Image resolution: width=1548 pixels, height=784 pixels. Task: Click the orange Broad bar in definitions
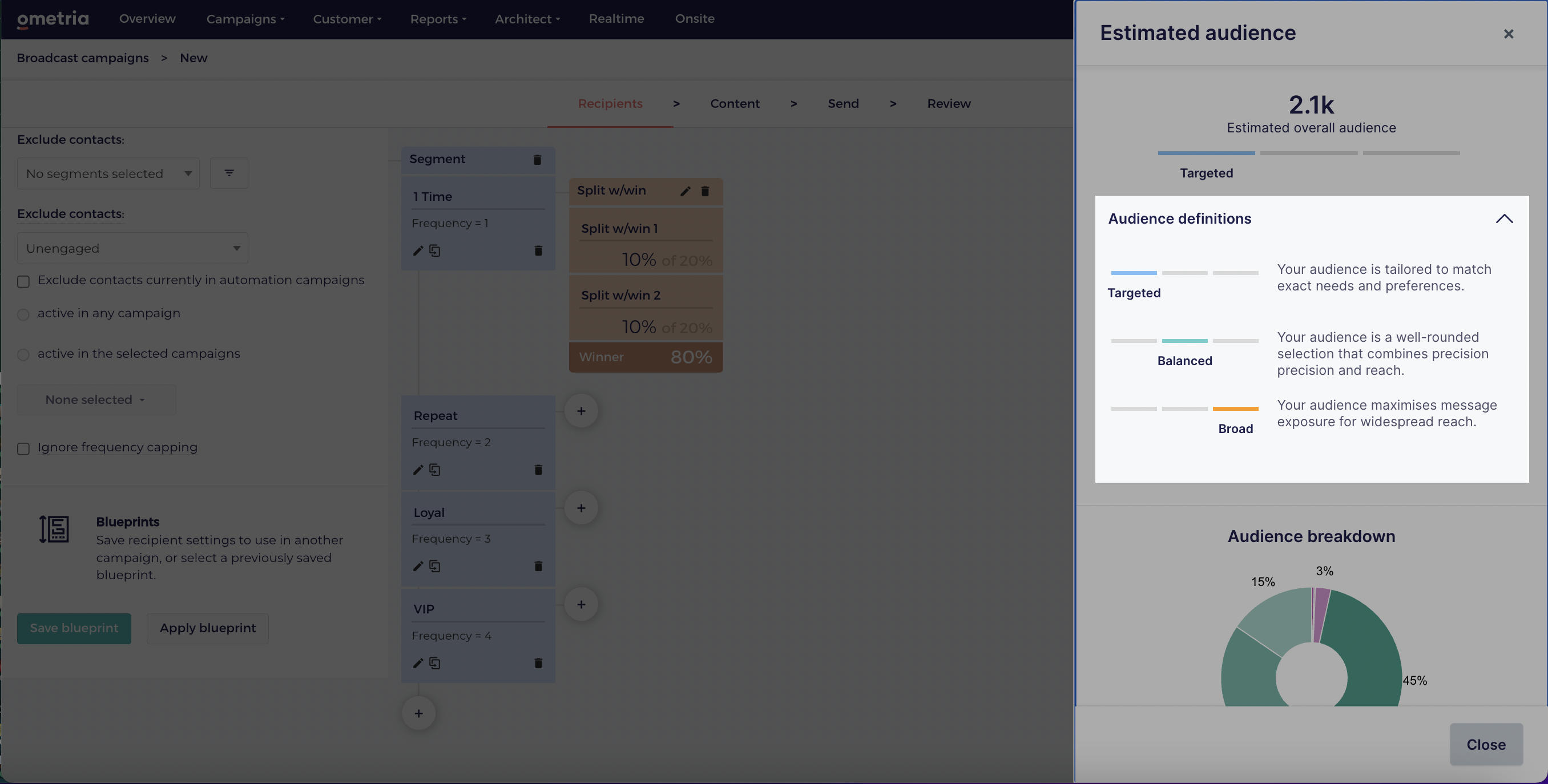(1235, 409)
